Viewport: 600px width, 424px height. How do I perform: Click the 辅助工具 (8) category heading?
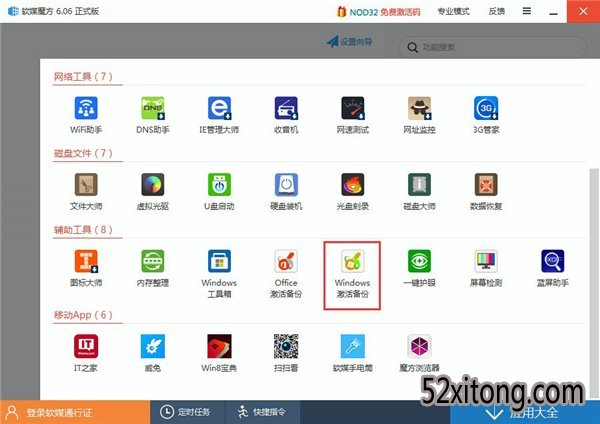(83, 230)
